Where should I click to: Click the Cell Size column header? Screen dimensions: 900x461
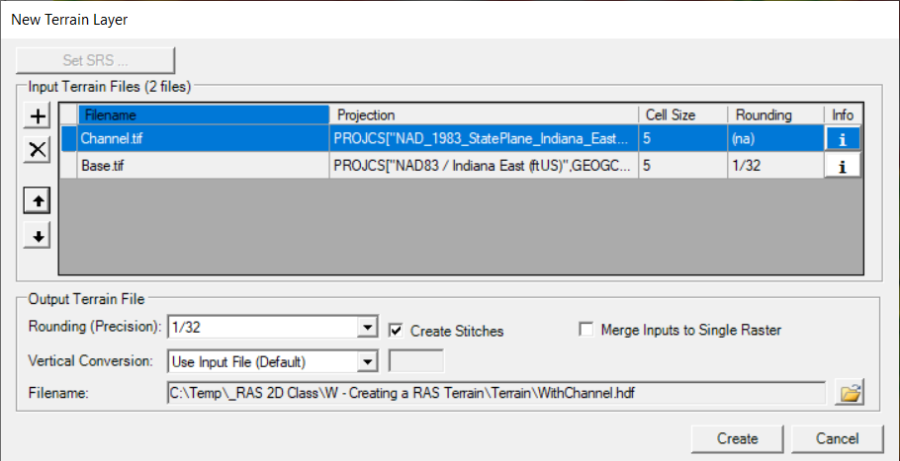tap(683, 115)
